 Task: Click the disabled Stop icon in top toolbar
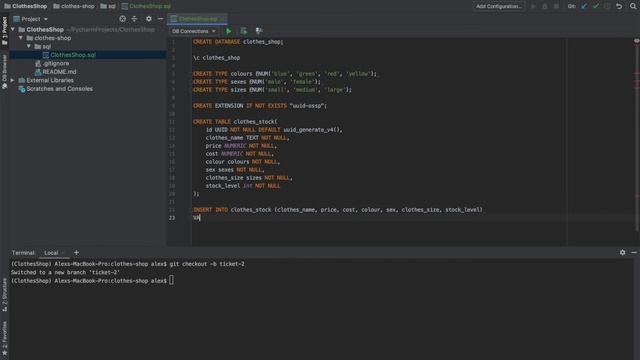coord(556,6)
